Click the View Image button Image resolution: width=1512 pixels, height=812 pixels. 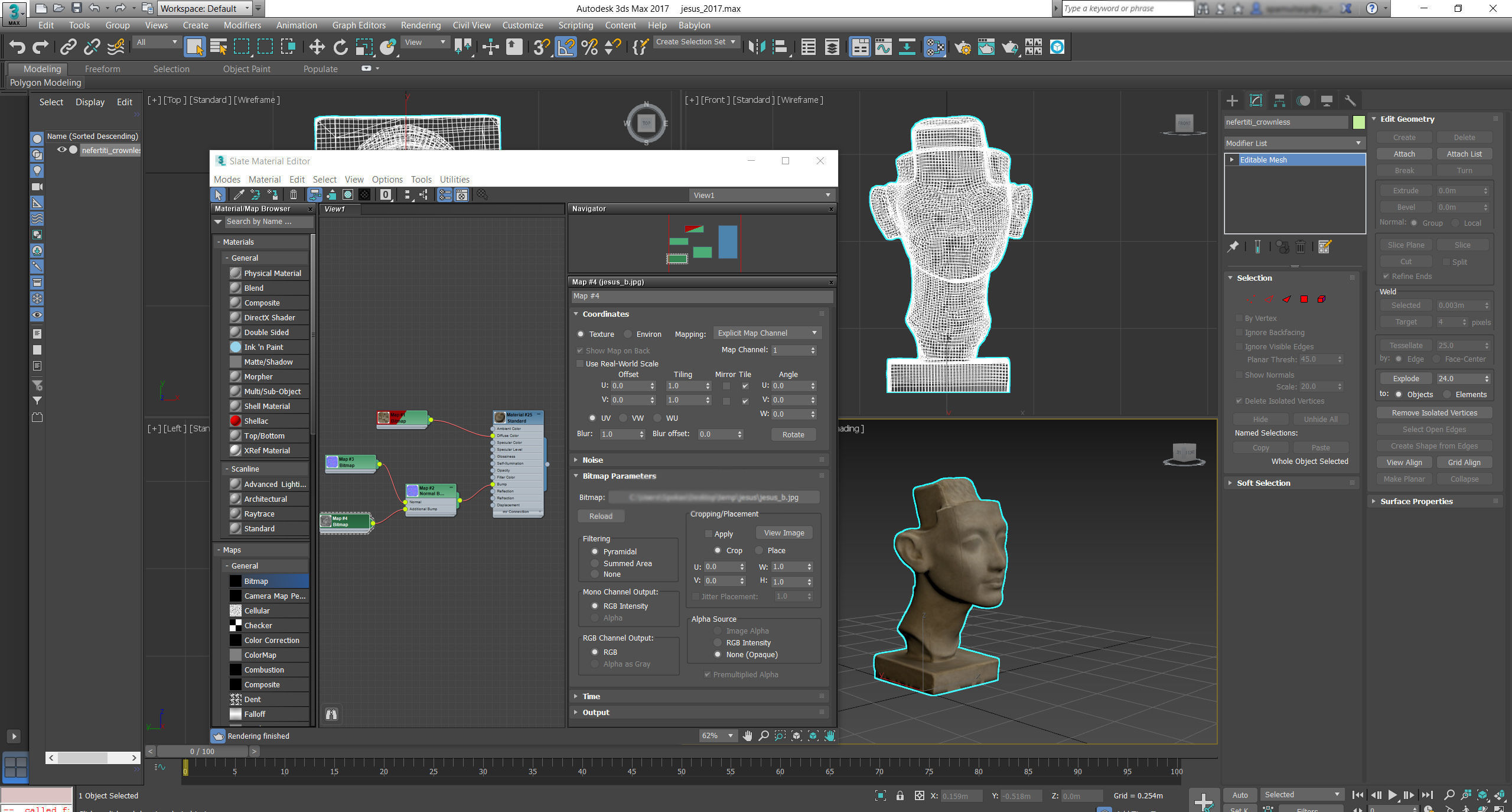pos(784,532)
